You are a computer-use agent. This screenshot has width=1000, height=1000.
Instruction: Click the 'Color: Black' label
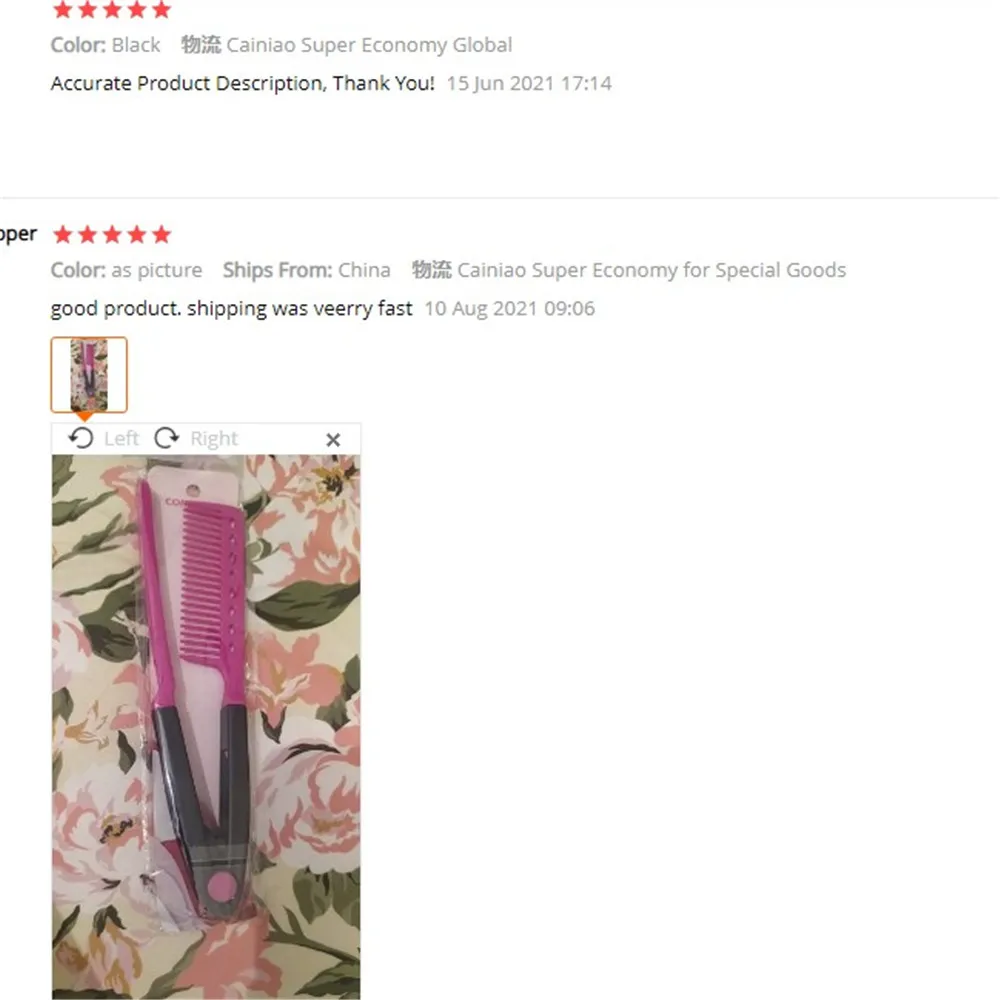[105, 45]
